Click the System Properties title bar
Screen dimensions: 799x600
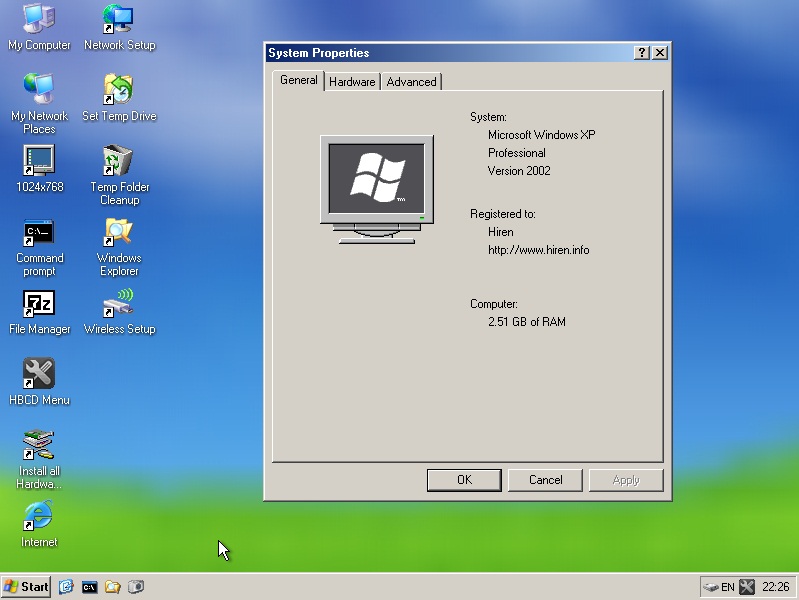click(x=448, y=53)
